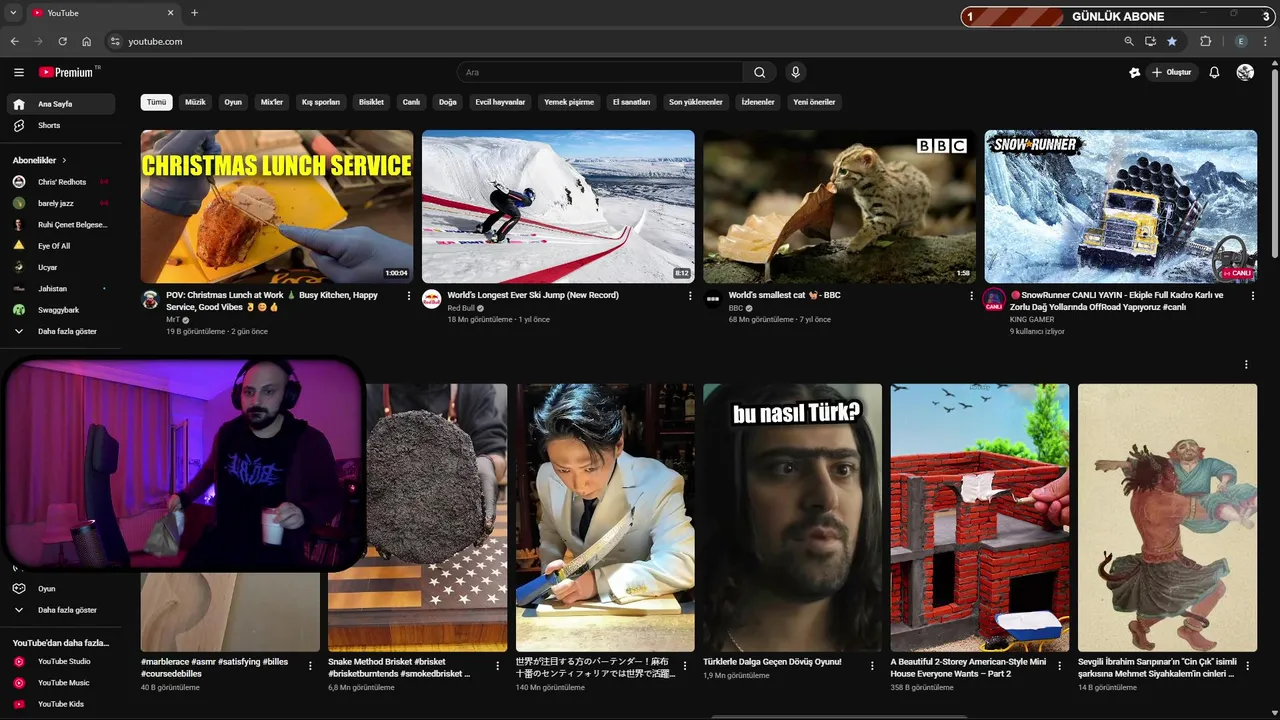The image size is (1280, 720).
Task: Open KING GAMER channel avatar
Action: click(x=994, y=299)
